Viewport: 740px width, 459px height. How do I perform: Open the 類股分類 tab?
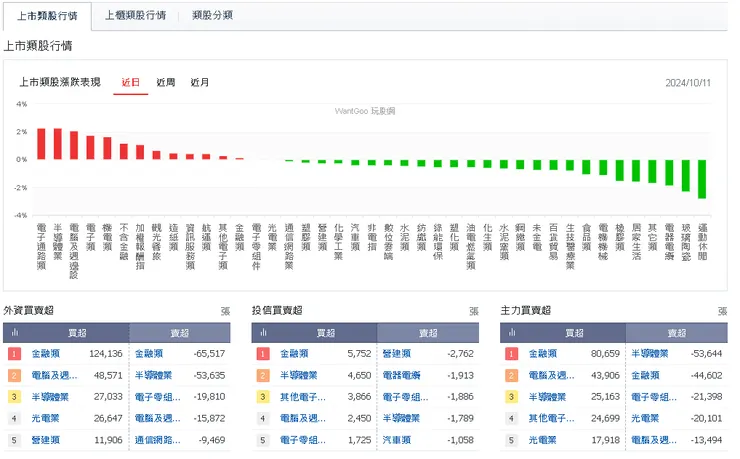pos(212,16)
